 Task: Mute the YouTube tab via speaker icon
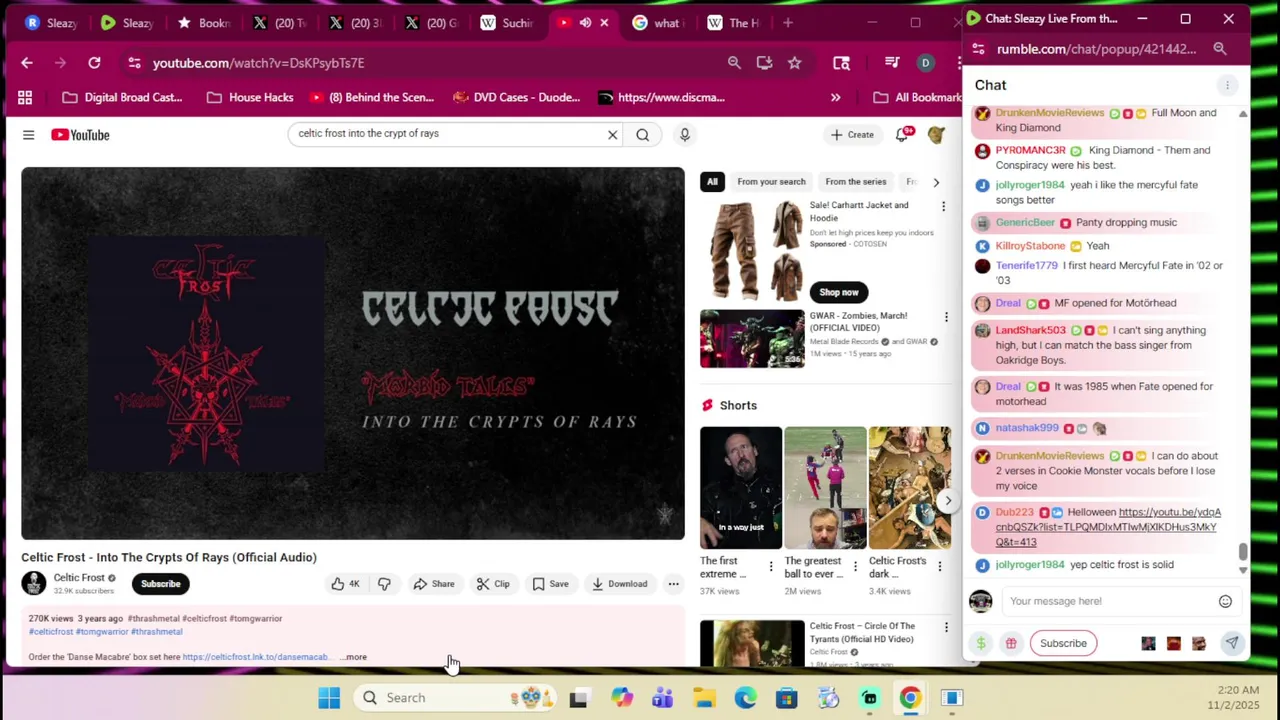585,22
